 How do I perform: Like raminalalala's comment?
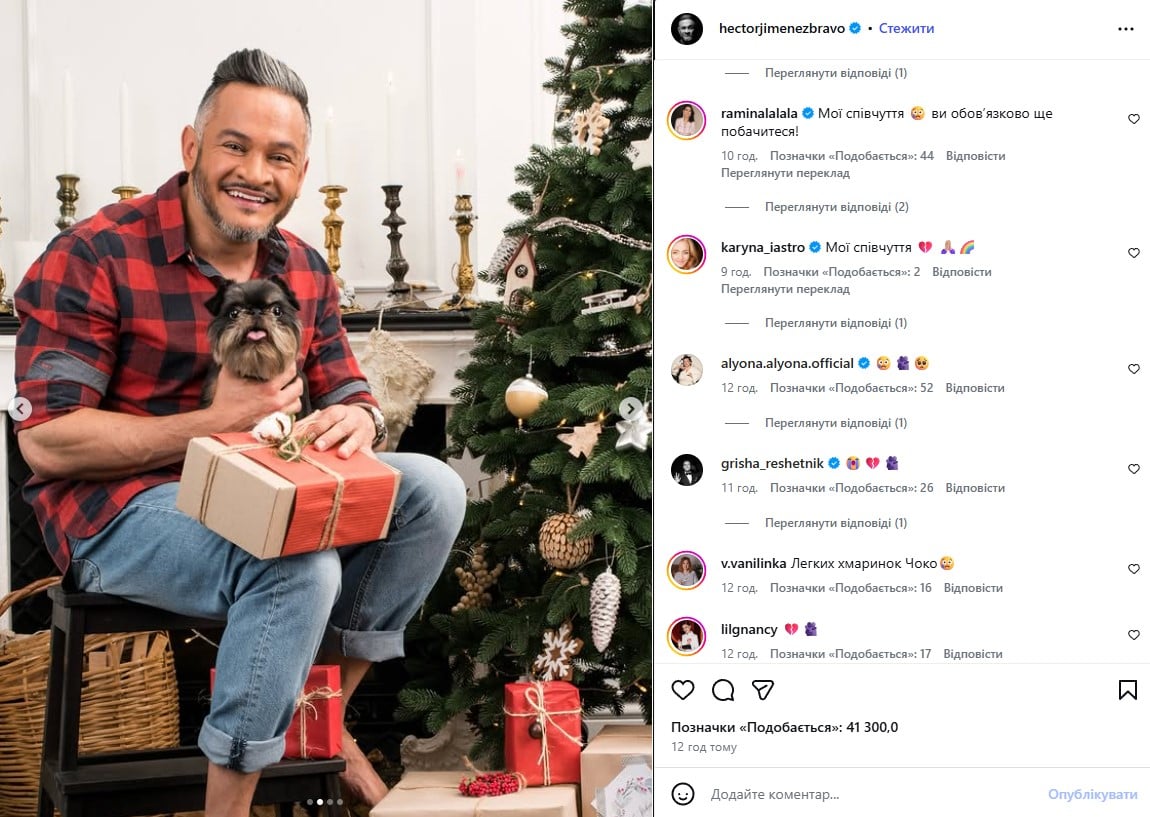(1134, 119)
